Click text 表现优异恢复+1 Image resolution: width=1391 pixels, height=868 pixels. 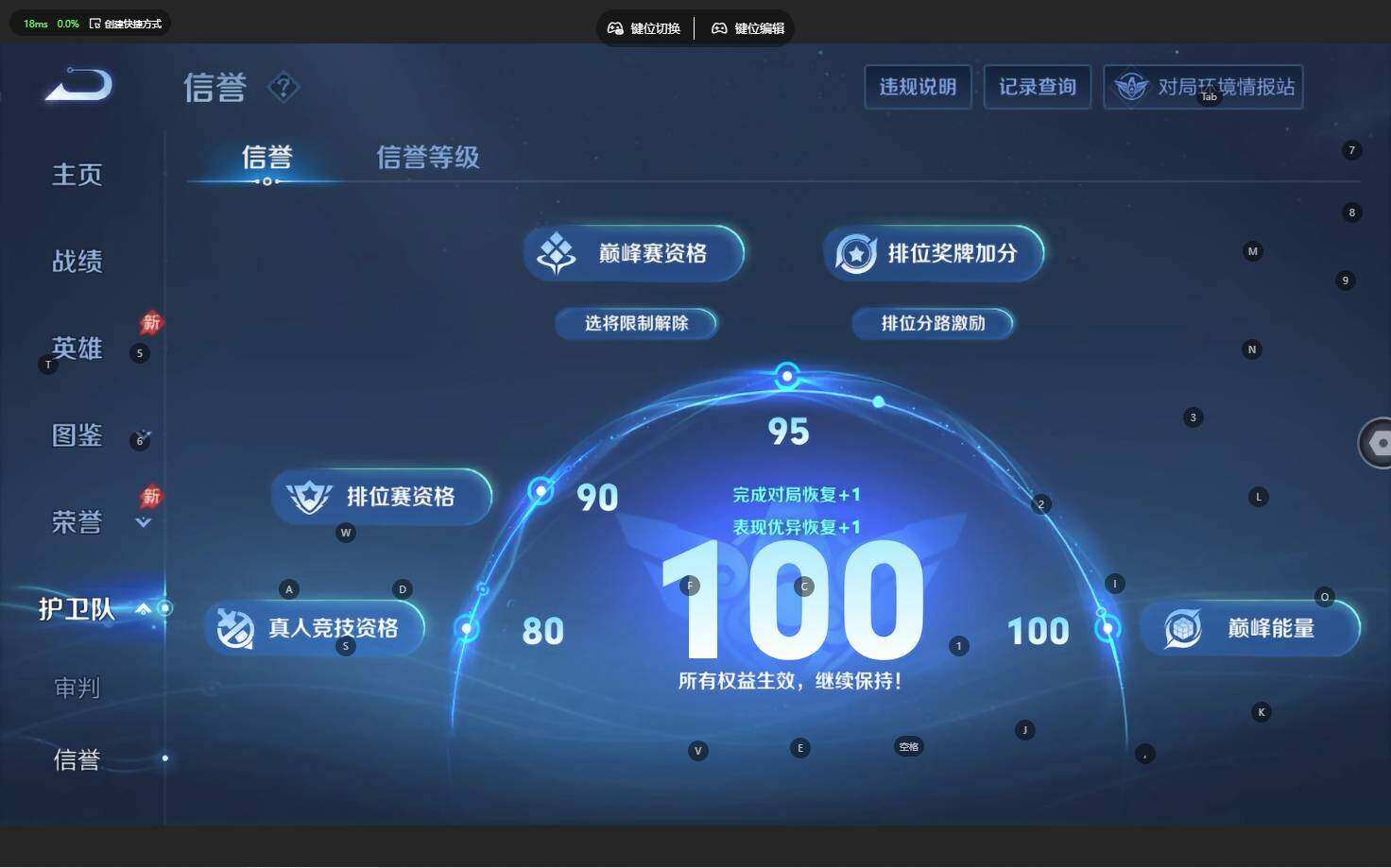coord(797,527)
